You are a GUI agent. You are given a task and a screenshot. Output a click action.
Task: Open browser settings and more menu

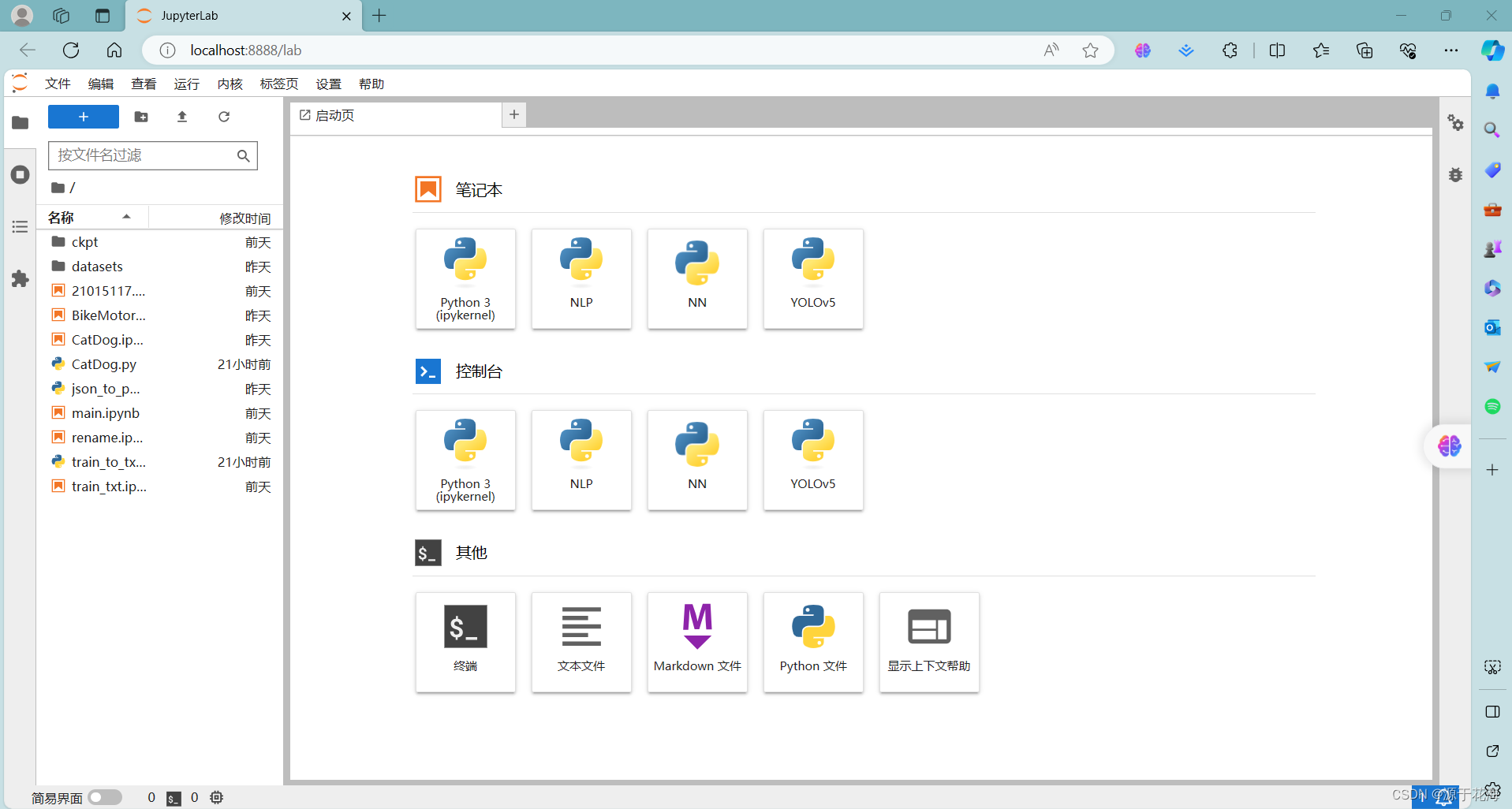click(x=1450, y=50)
